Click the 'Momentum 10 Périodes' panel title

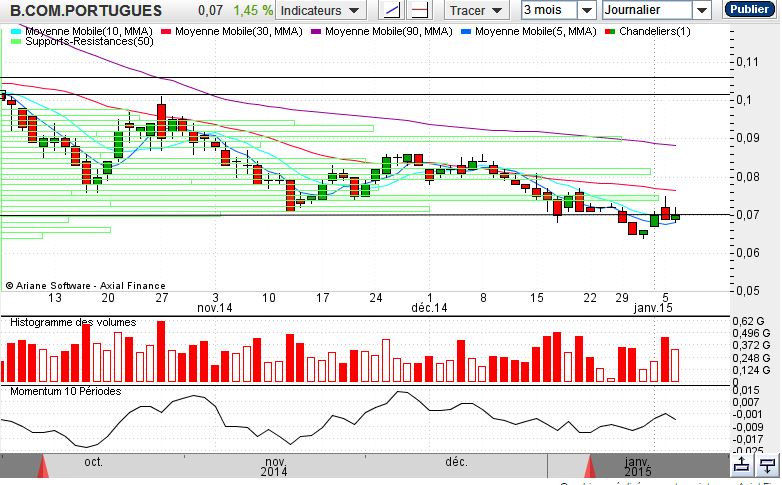pos(66,391)
